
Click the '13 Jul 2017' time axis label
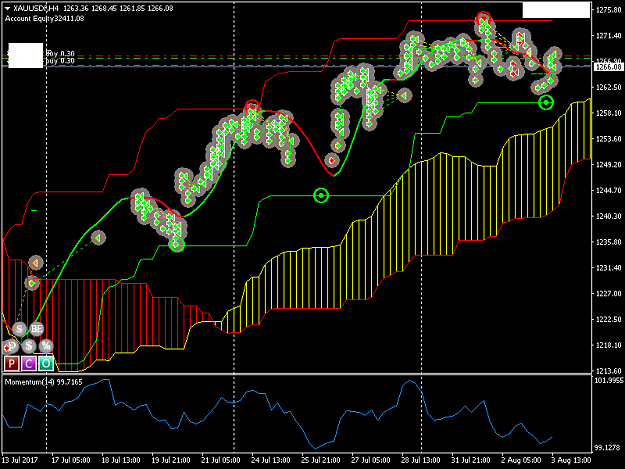pyautogui.click(x=20, y=460)
